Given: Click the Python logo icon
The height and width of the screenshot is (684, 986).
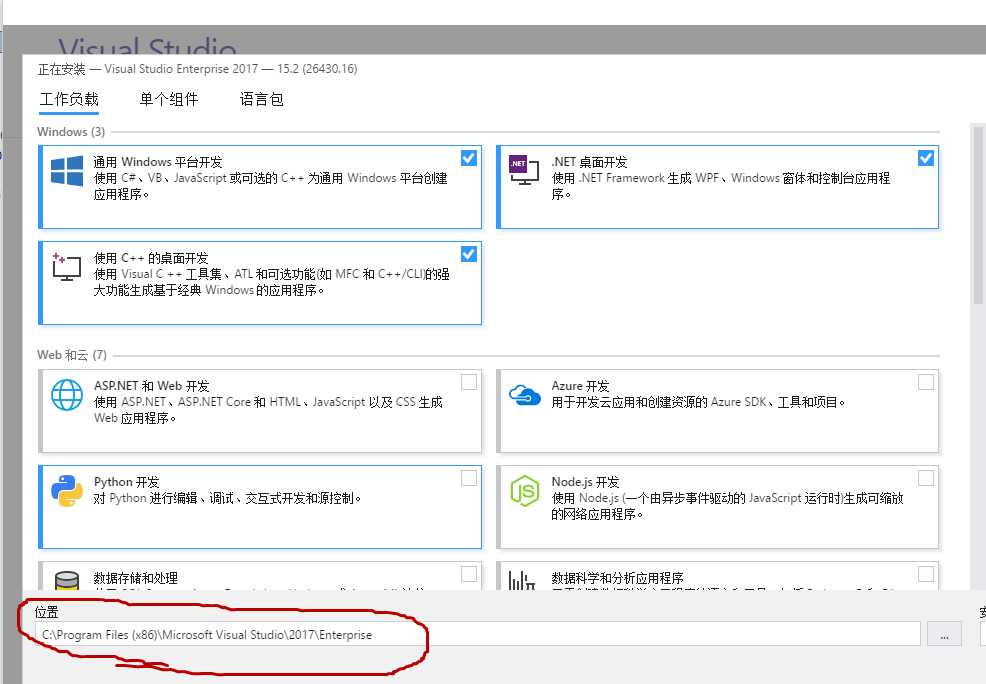Looking at the screenshot, I should tap(67, 491).
